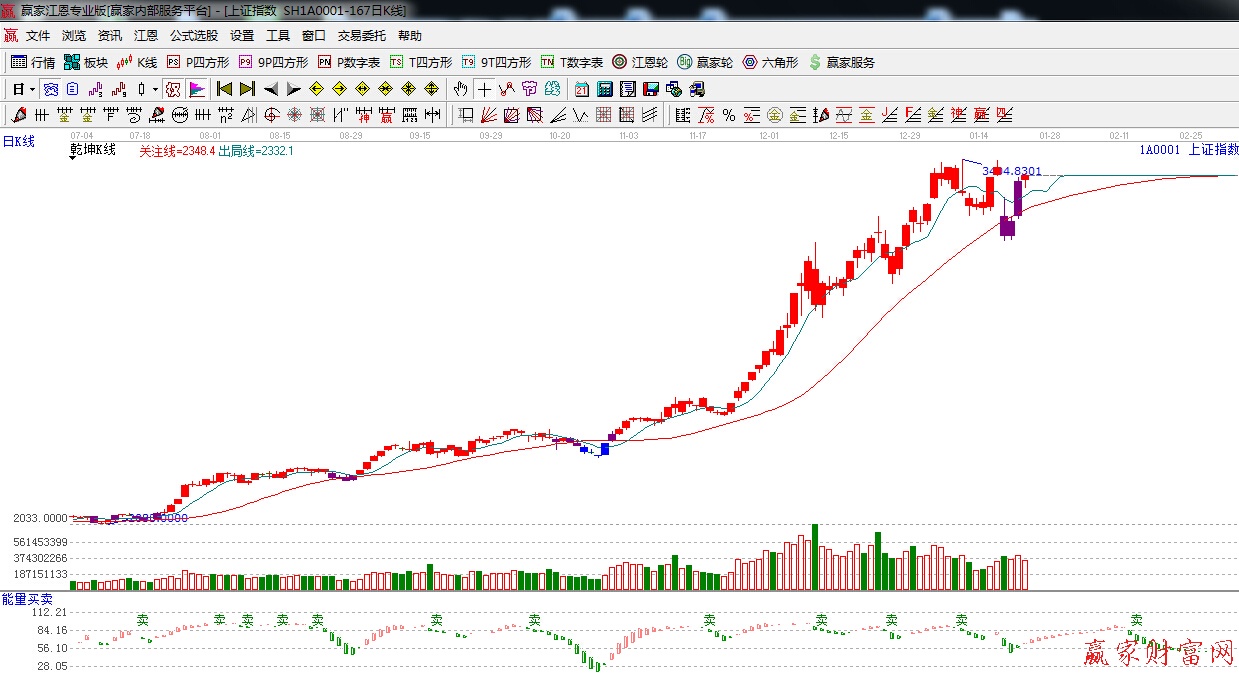Open the candlestick style dropdown arrow

155,89
